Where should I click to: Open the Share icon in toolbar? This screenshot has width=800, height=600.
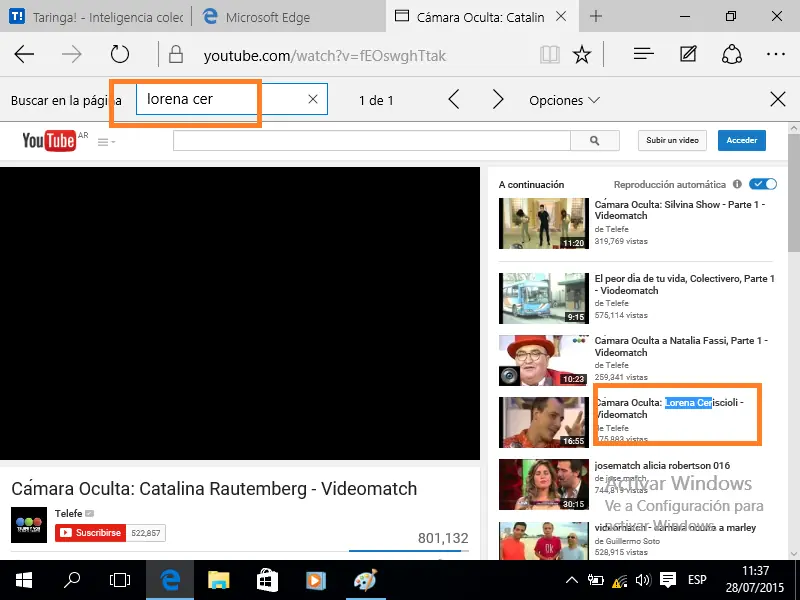coord(732,54)
